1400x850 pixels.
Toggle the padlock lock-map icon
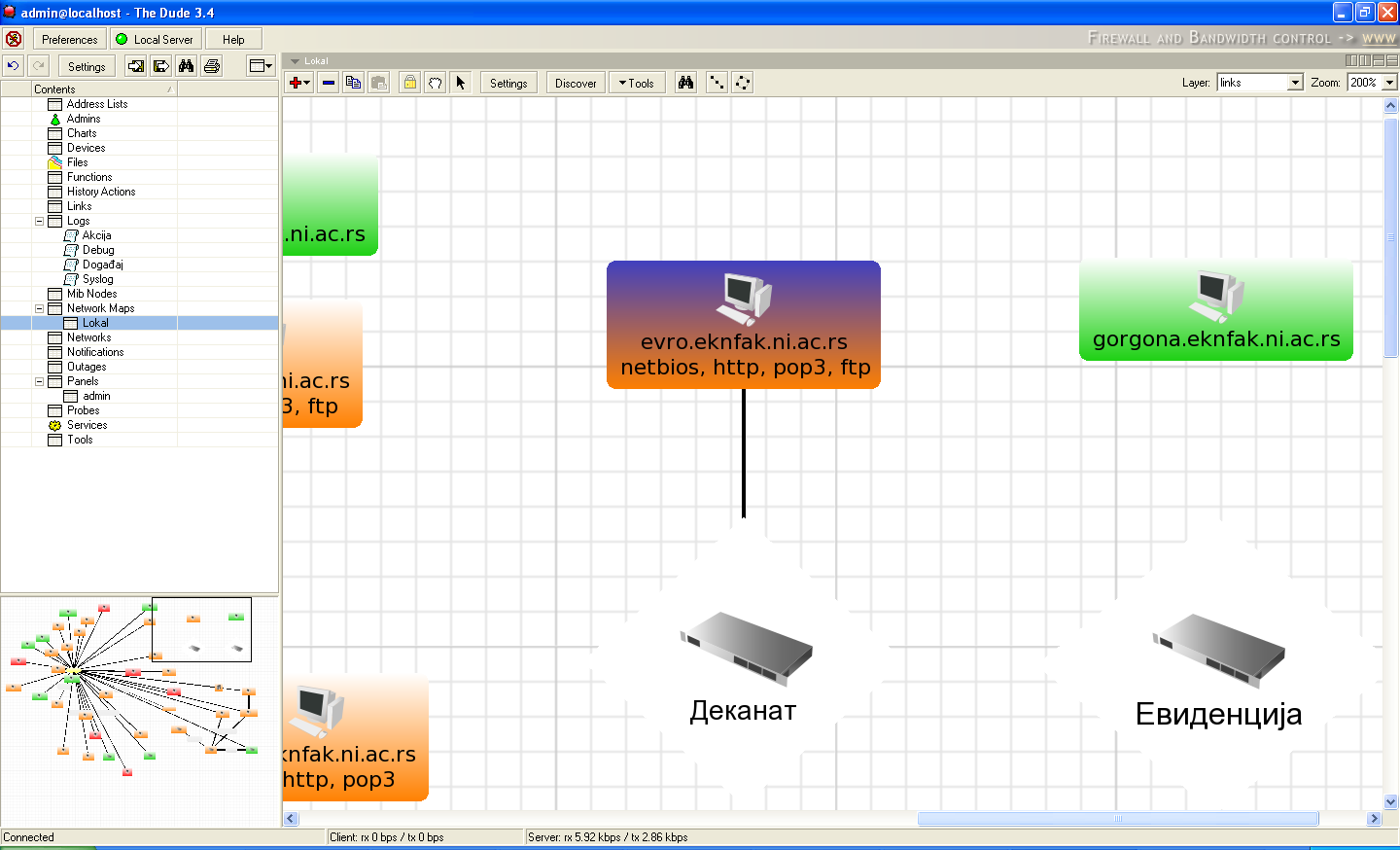point(410,83)
